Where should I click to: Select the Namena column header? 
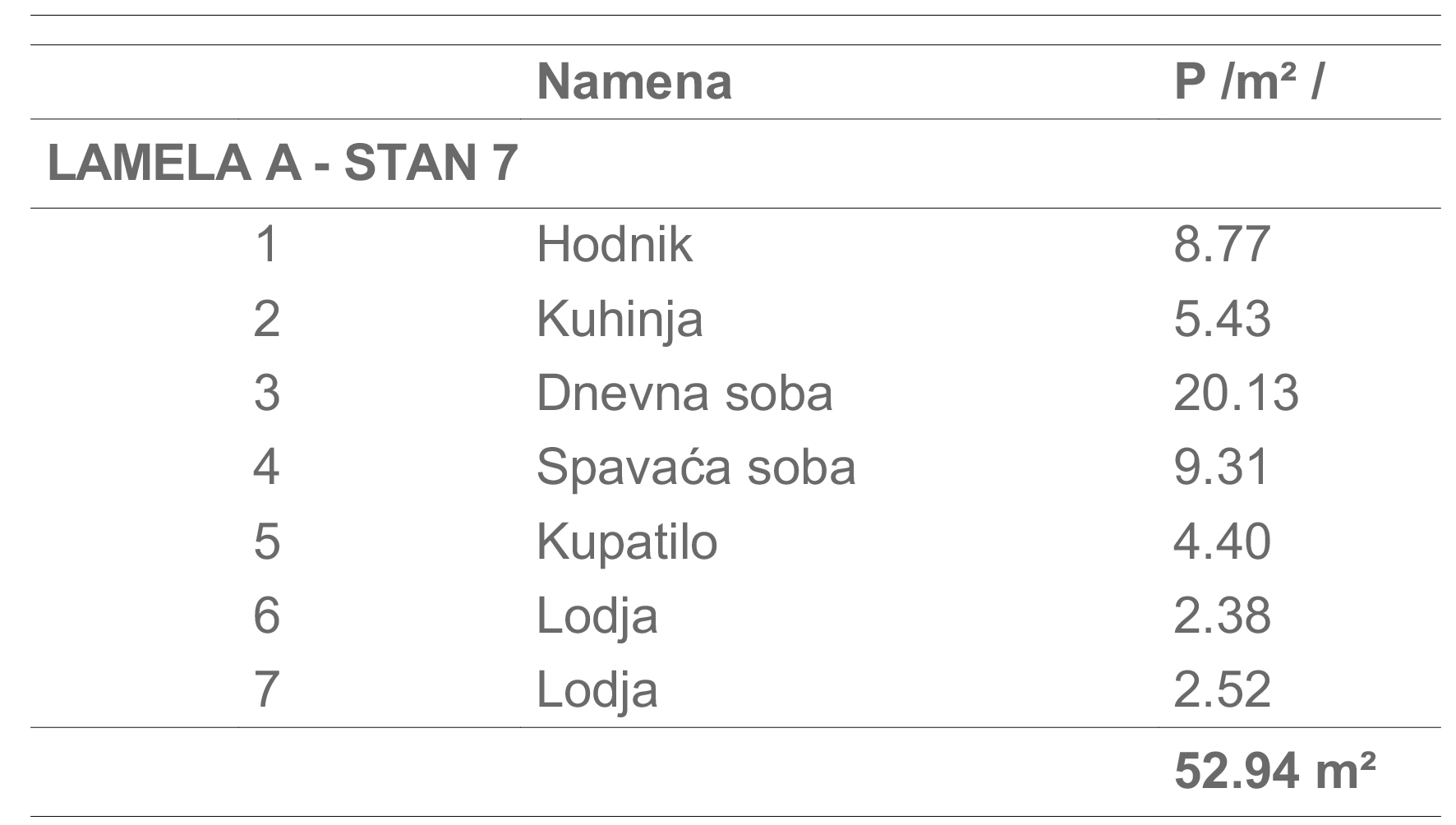click(634, 81)
